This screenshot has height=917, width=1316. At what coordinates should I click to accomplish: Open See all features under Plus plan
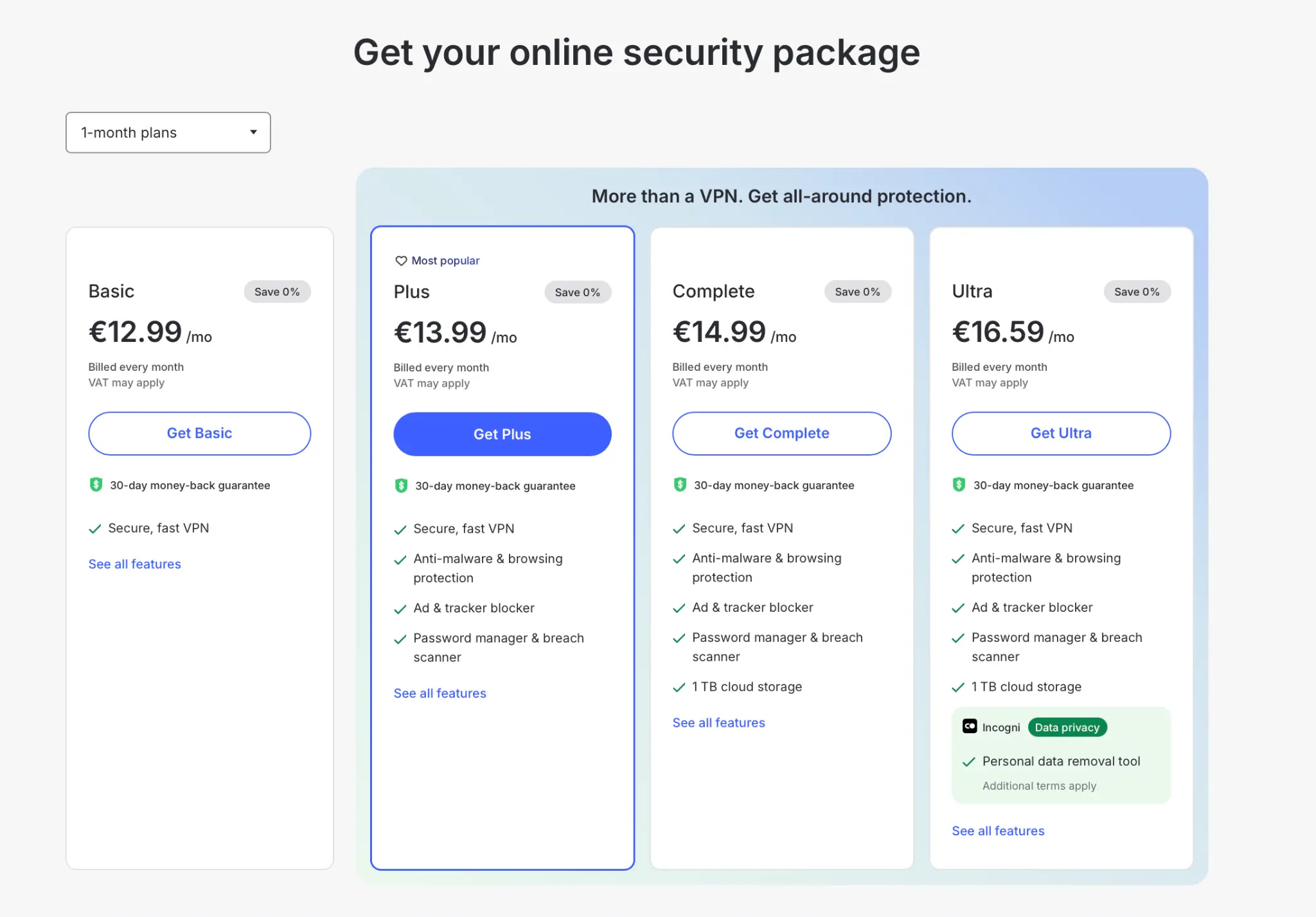pos(440,693)
